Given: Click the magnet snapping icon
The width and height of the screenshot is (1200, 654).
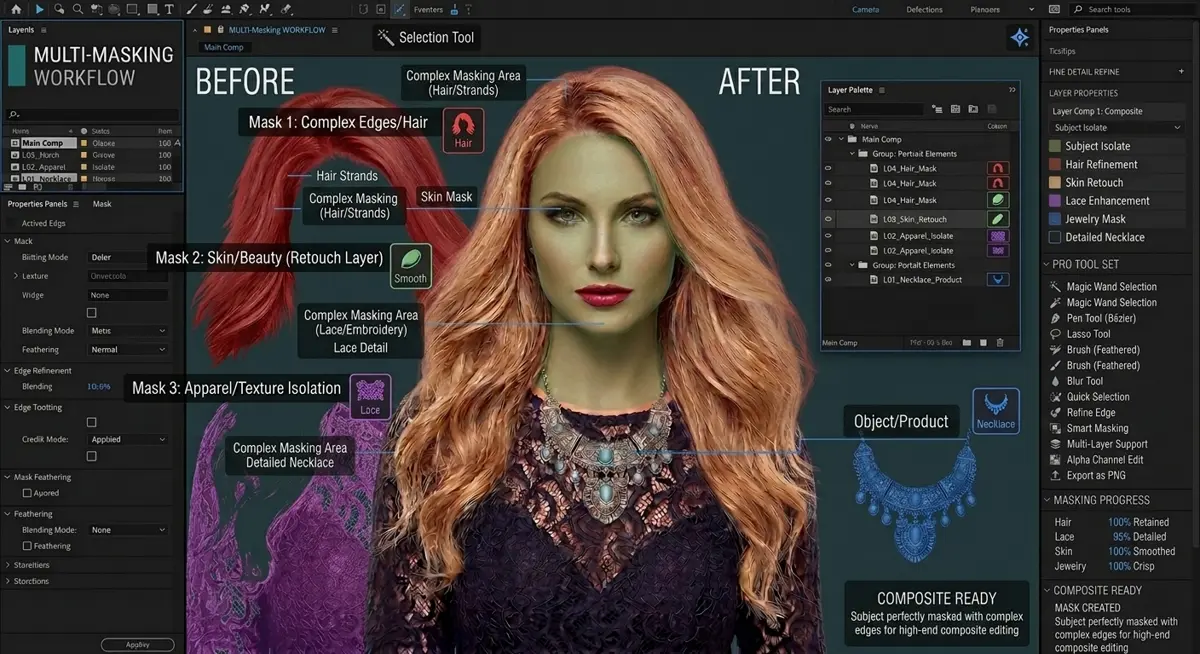Looking at the screenshot, I should [362, 9].
